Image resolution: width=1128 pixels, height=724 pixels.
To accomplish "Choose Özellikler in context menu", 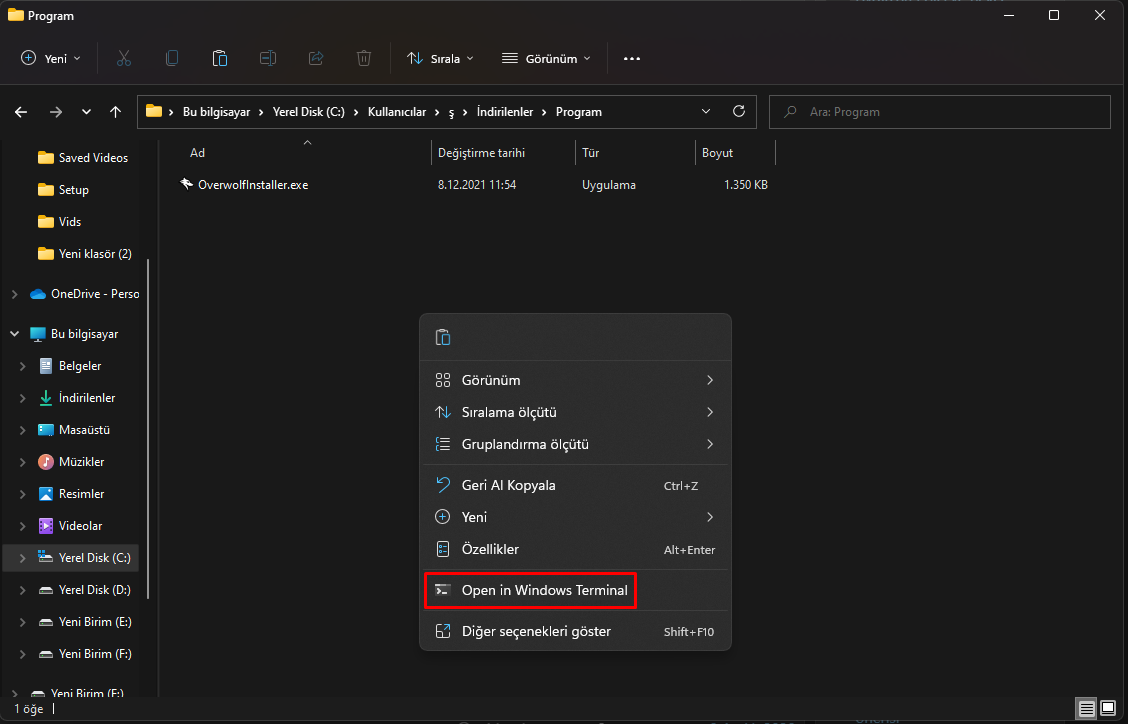I will [576, 549].
